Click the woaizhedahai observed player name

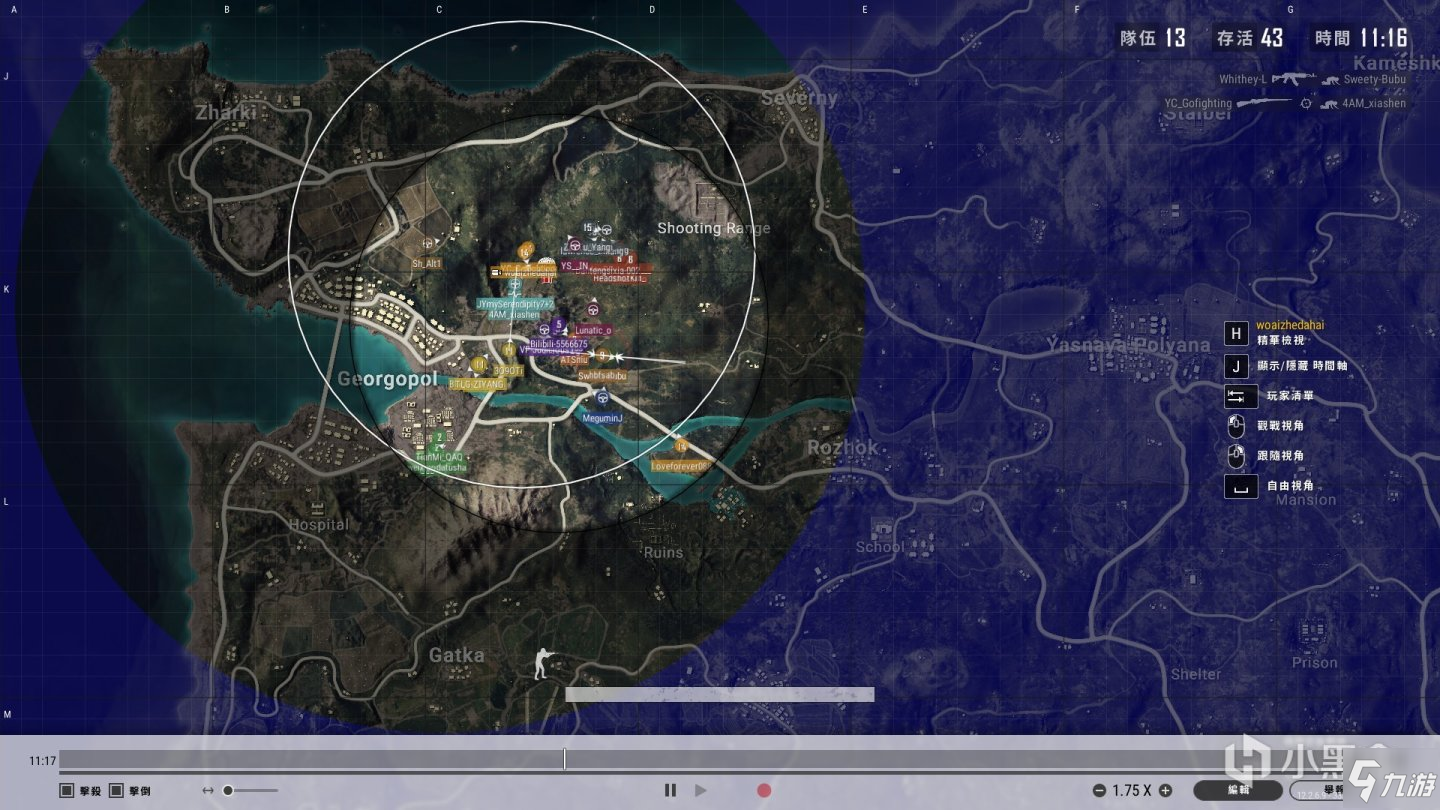coord(1290,325)
